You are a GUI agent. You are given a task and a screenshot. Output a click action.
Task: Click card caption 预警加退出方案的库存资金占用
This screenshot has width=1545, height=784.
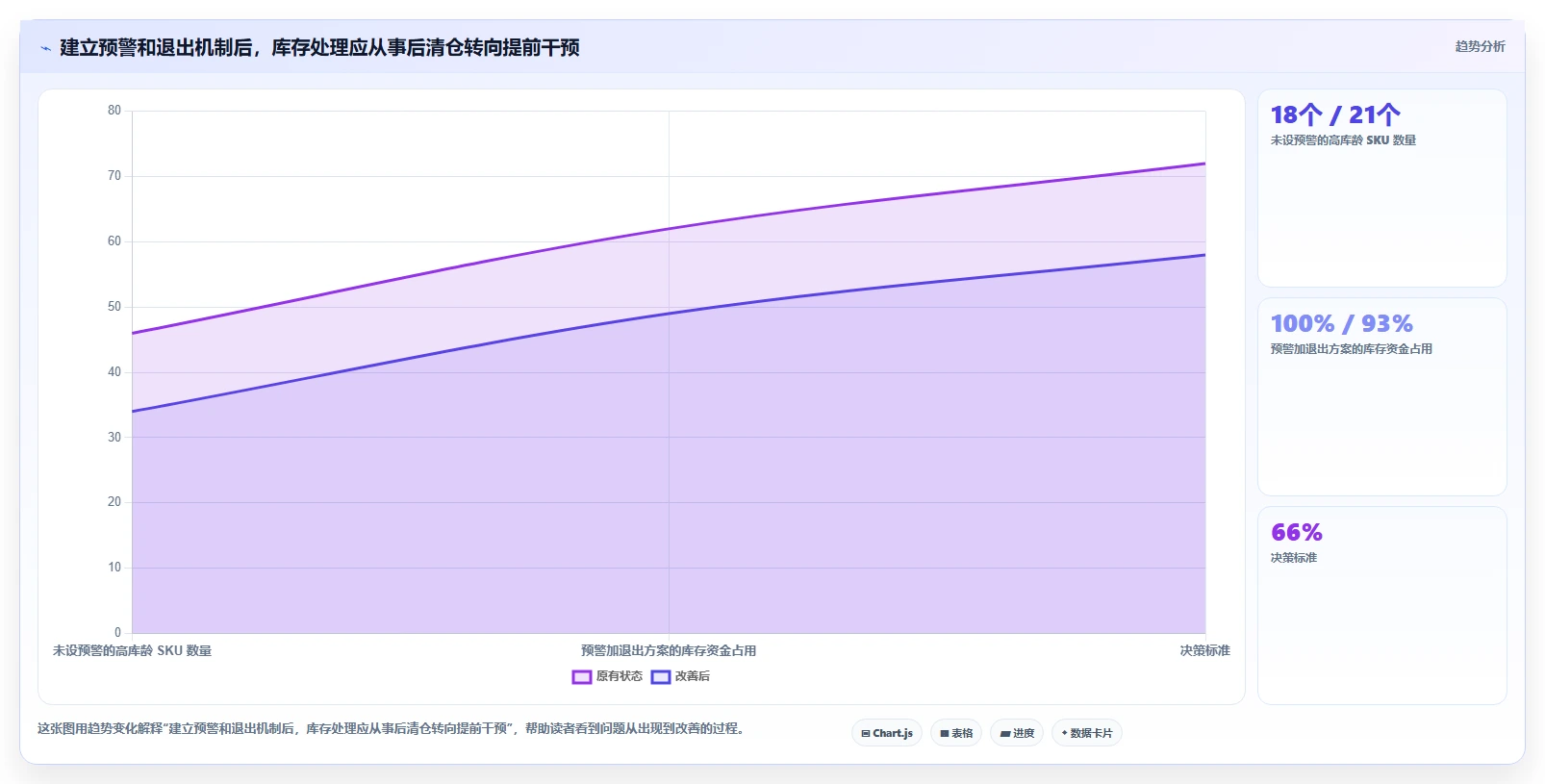click(x=1351, y=349)
